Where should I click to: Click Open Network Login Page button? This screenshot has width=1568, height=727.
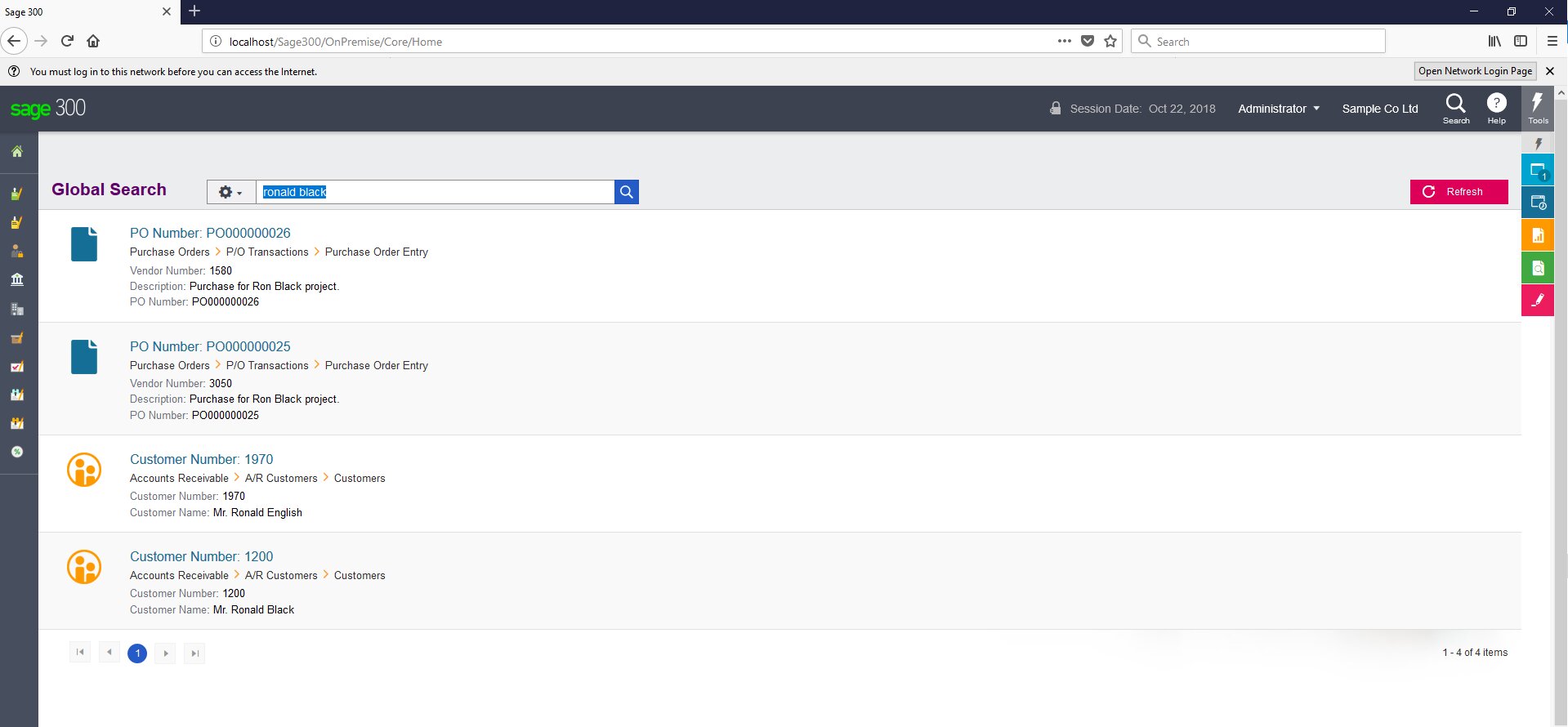(1475, 71)
